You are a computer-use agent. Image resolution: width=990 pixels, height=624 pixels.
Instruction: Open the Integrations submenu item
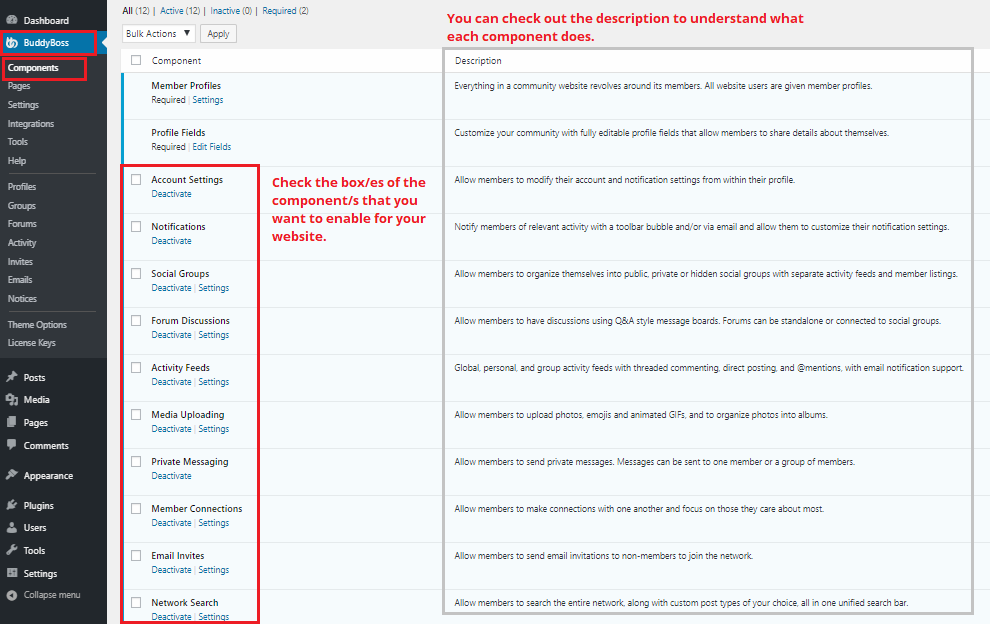(31, 124)
